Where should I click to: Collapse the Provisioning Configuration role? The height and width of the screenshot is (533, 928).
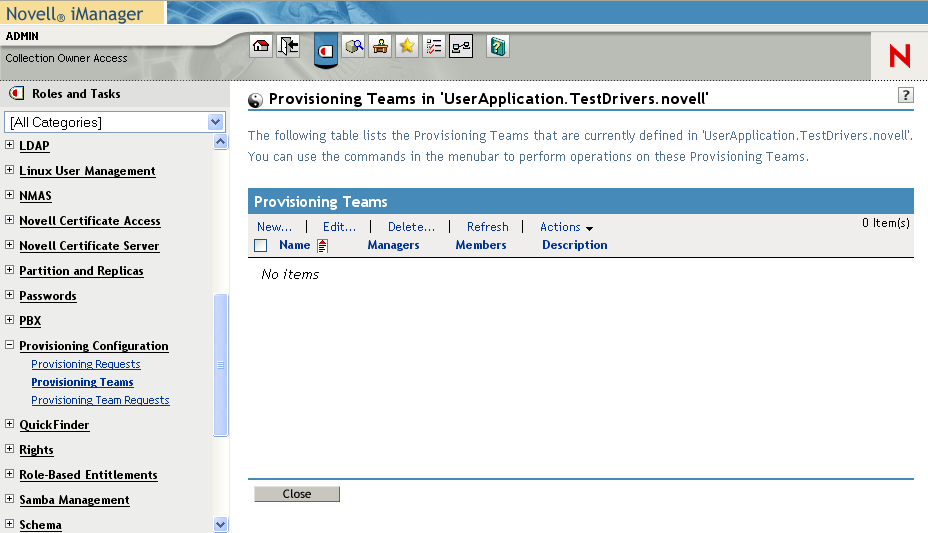coord(9,344)
